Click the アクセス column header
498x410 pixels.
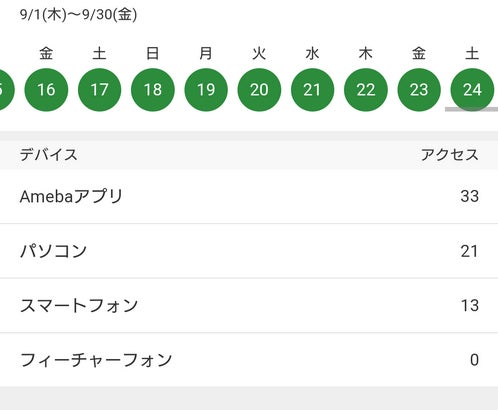point(449,155)
